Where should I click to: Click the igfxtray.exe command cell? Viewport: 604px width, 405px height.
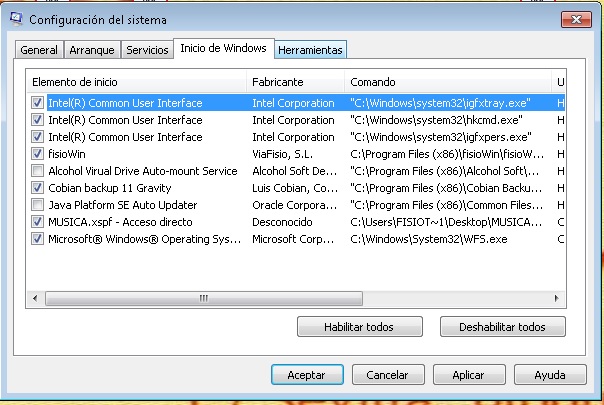point(440,103)
